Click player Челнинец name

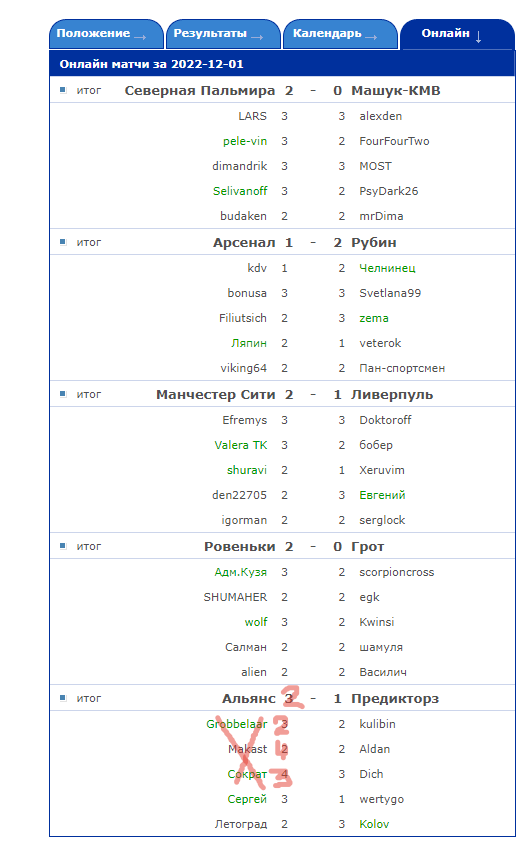click(387, 268)
